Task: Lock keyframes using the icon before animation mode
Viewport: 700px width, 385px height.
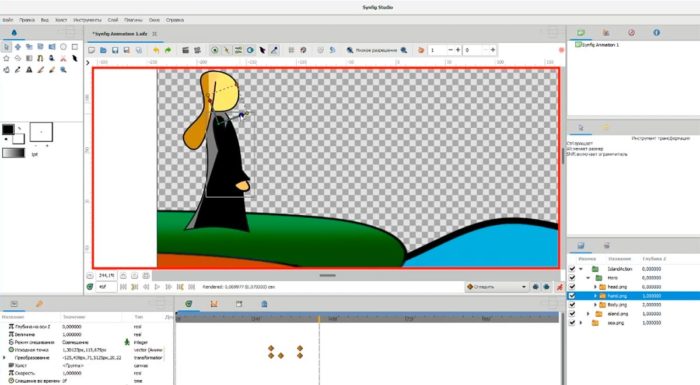Action: (x=546, y=287)
